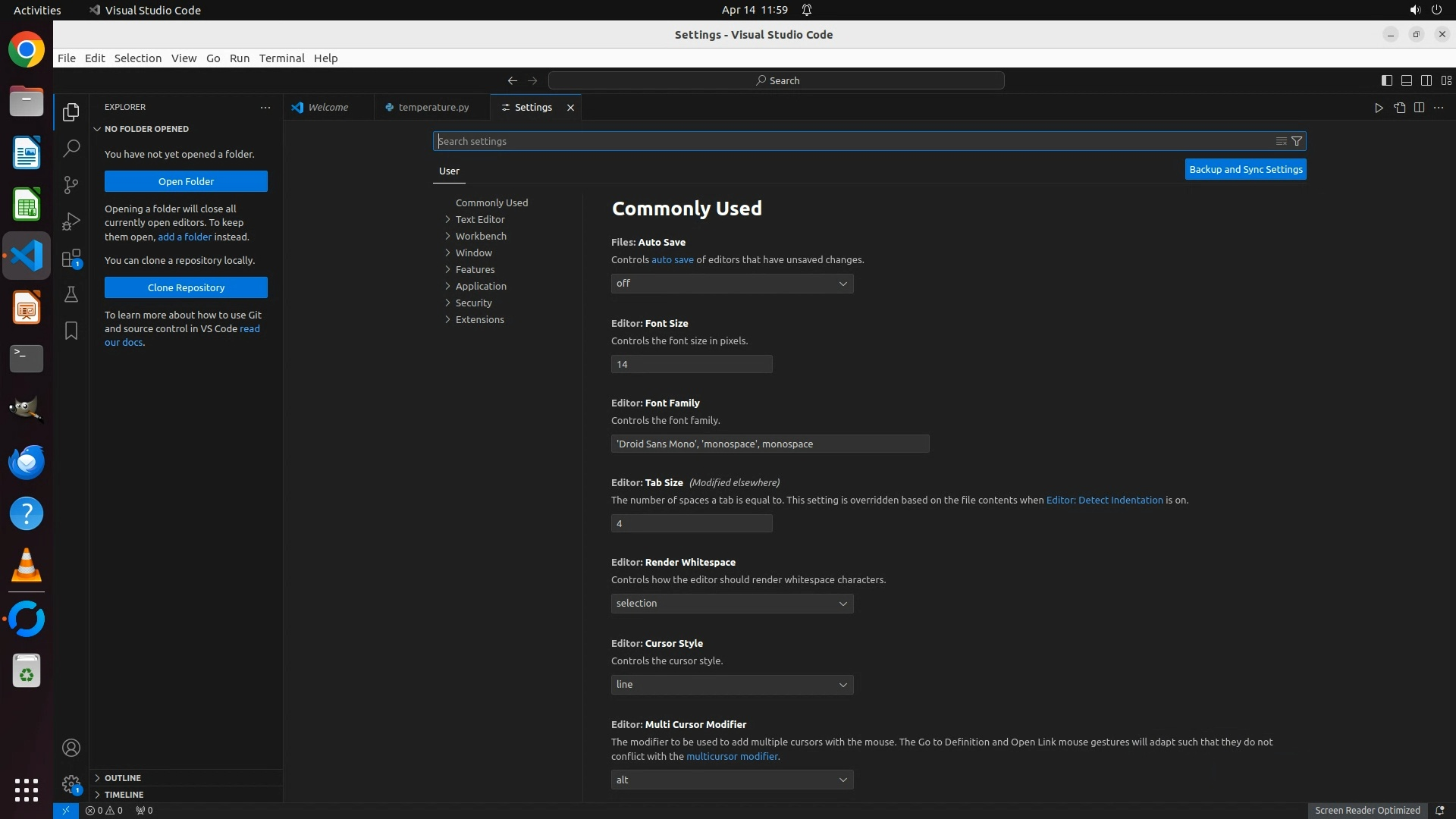Click the filter settings funnel icon
1456x819 pixels.
pyautogui.click(x=1297, y=141)
